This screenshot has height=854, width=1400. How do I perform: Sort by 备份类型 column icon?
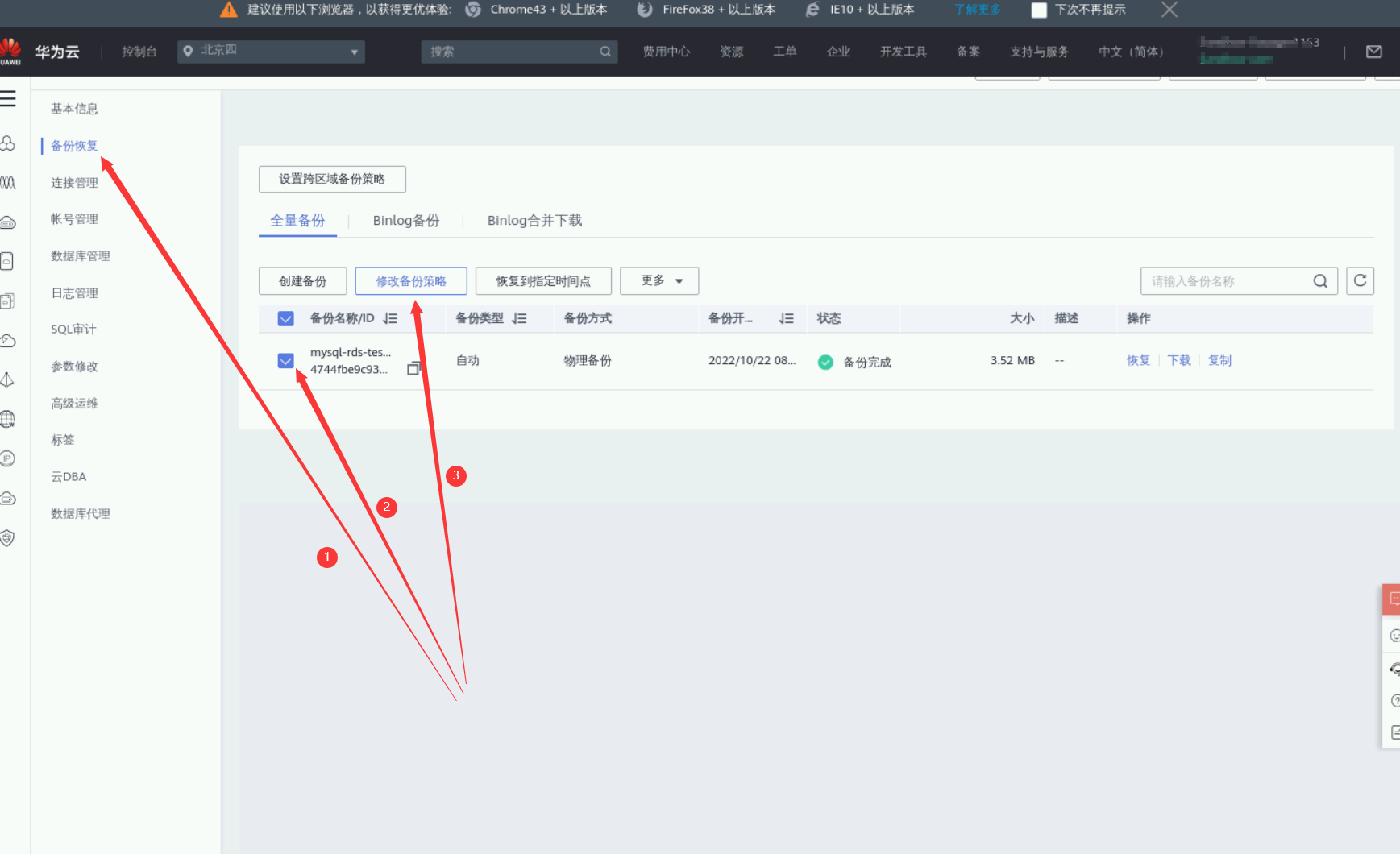click(x=519, y=318)
